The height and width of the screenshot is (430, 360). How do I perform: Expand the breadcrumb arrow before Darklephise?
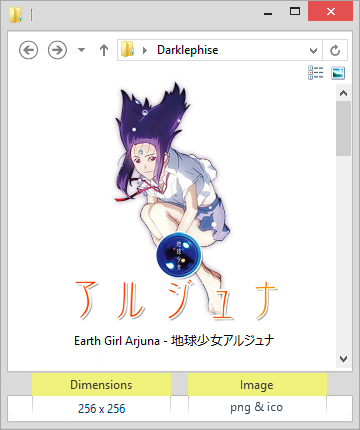(145, 50)
